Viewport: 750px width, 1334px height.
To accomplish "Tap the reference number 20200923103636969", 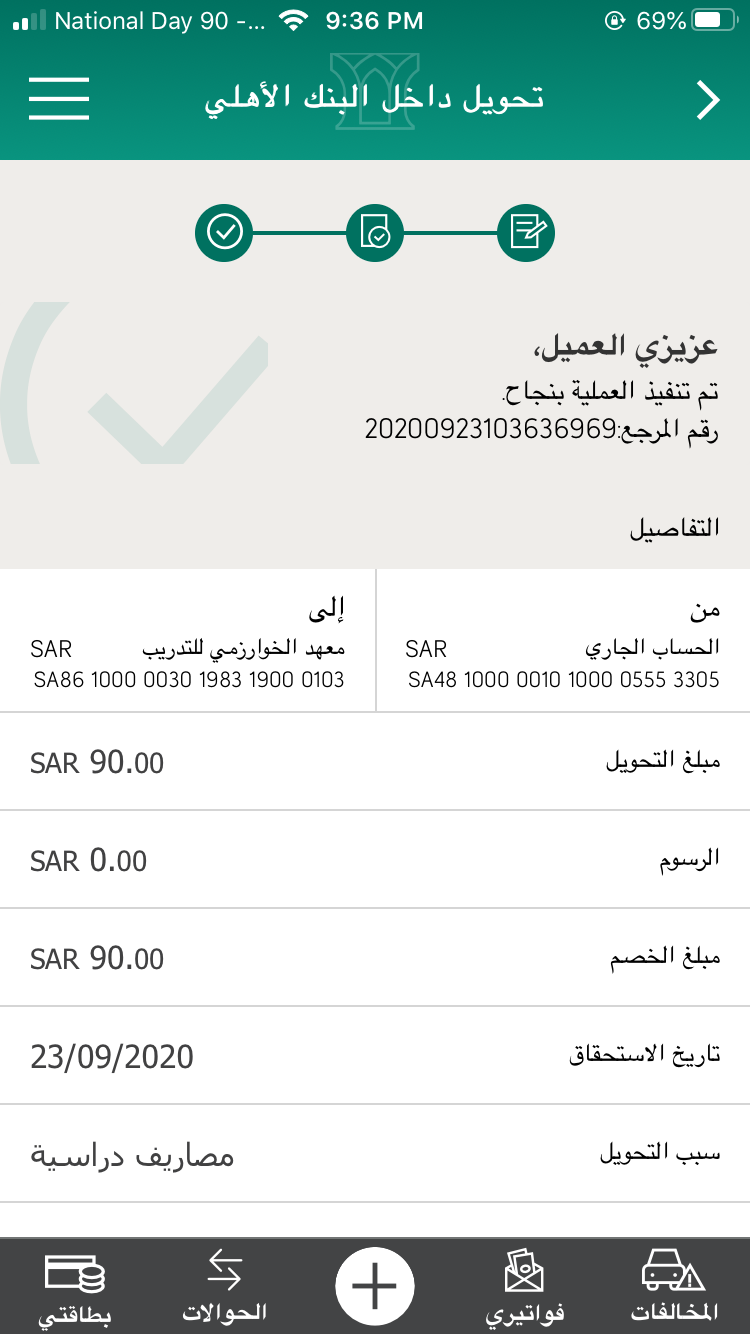I will click(x=492, y=430).
